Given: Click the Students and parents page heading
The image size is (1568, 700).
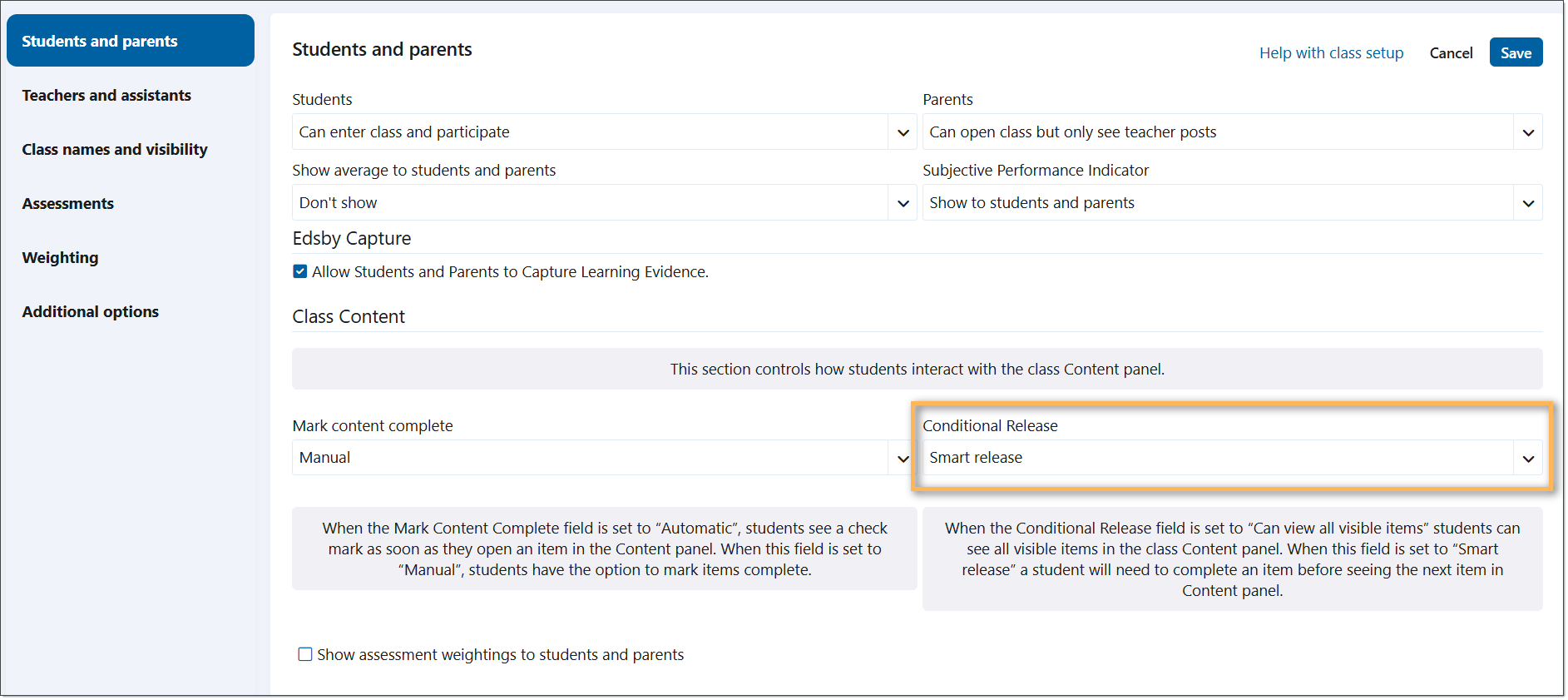Looking at the screenshot, I should tap(382, 50).
